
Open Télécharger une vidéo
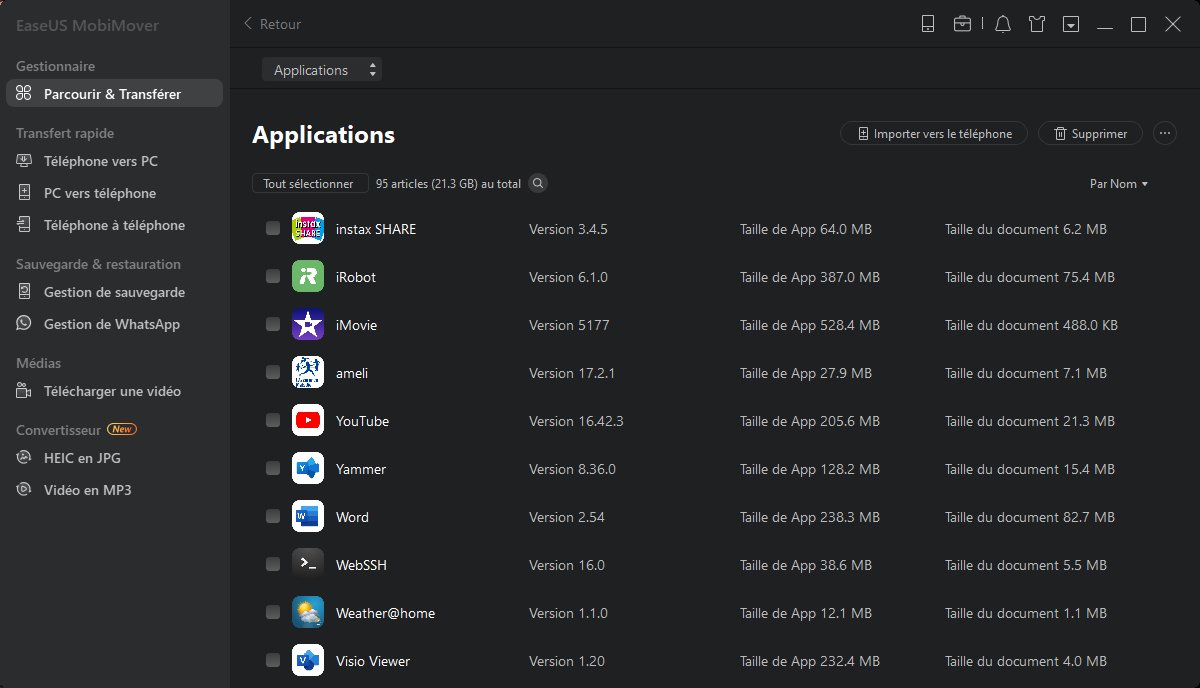[114, 391]
